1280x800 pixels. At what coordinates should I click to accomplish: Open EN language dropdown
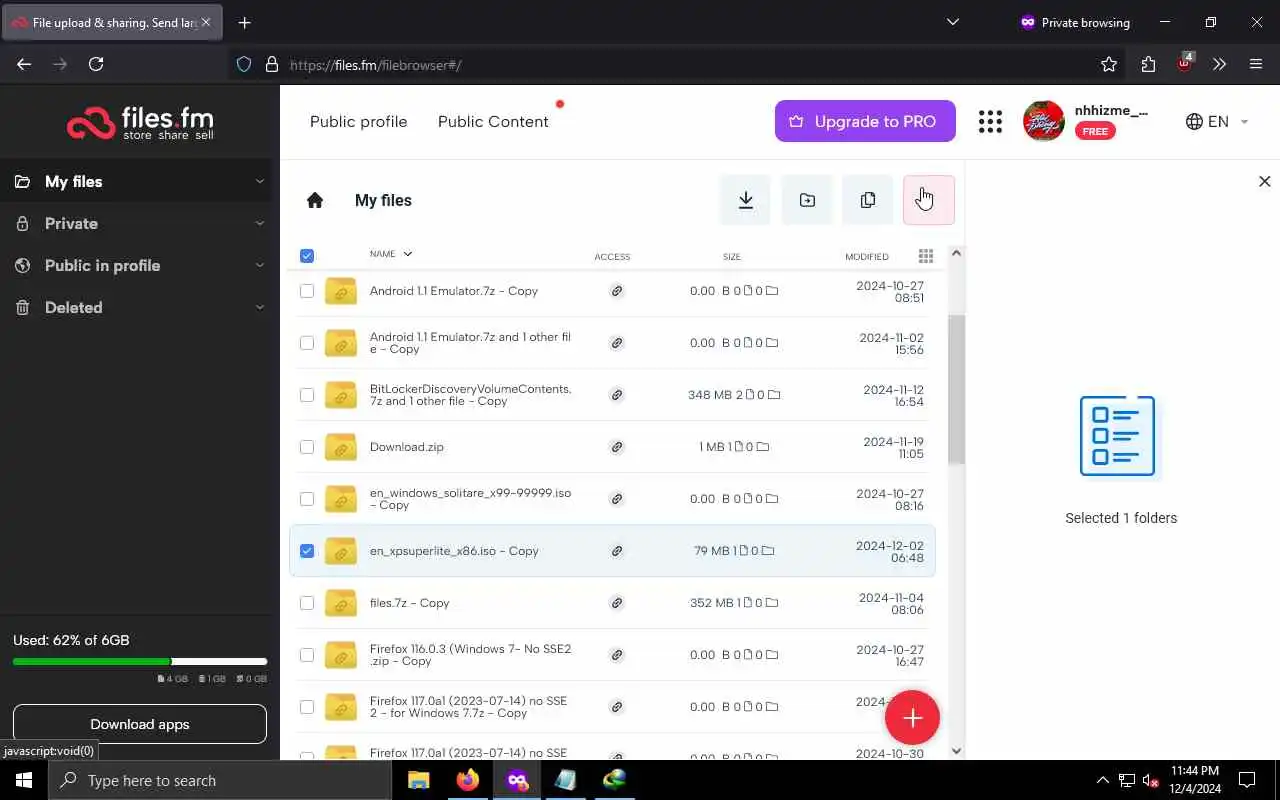pos(1217,121)
